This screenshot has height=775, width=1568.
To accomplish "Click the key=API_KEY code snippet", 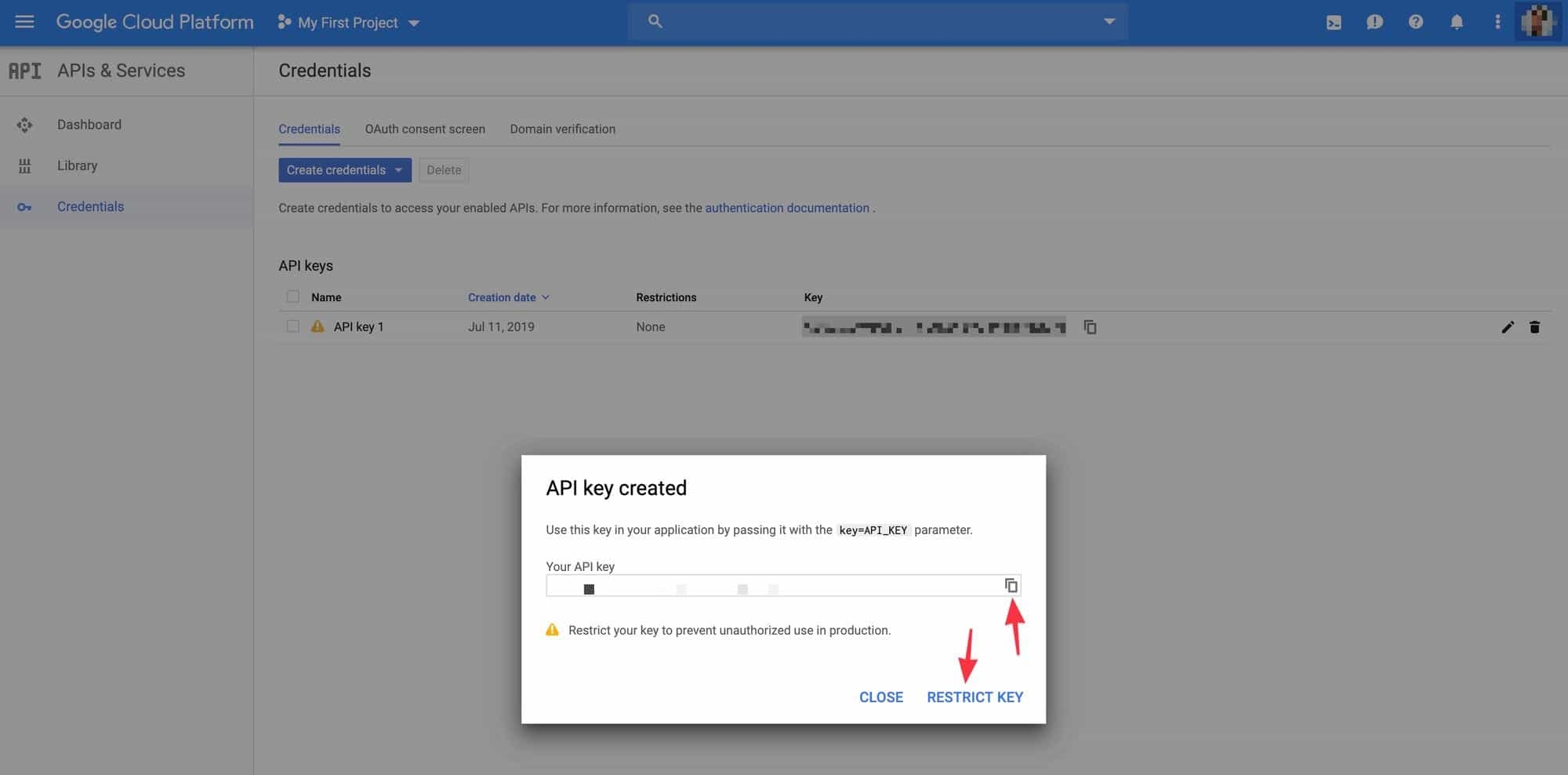I will [x=873, y=530].
